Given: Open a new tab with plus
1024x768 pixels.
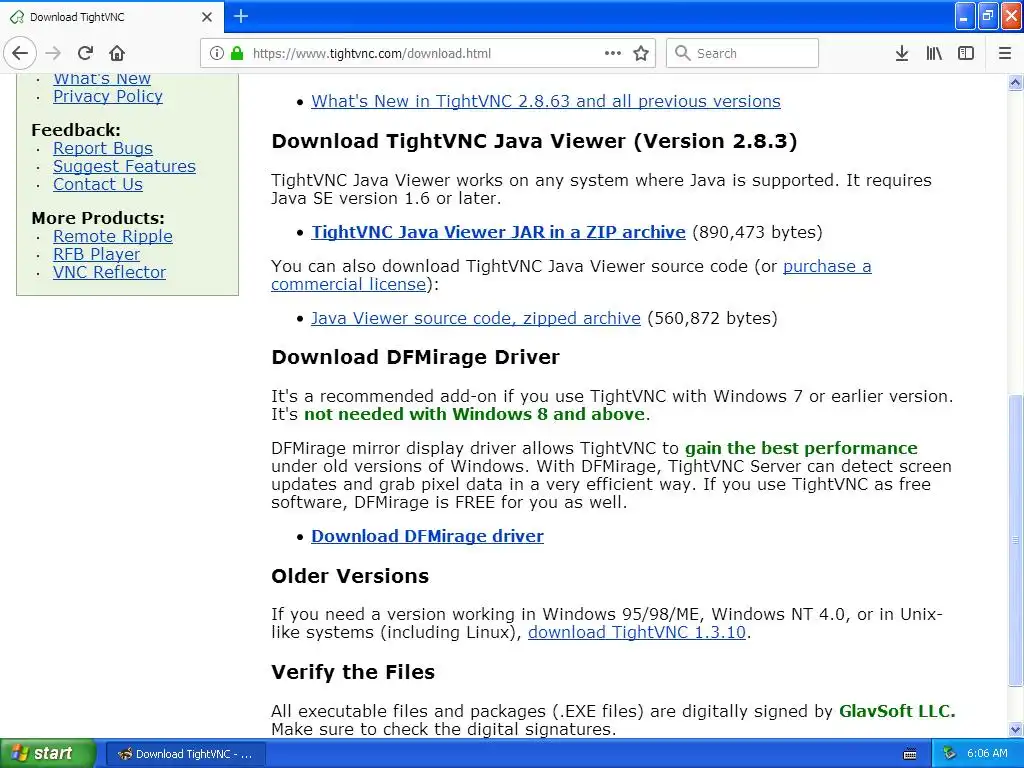Looking at the screenshot, I should point(241,16).
